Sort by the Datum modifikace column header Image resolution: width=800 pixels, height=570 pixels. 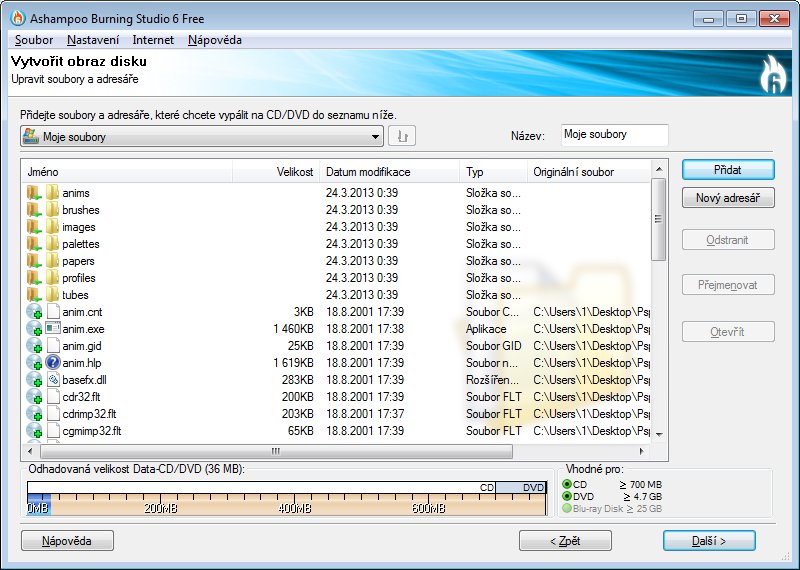tap(389, 172)
